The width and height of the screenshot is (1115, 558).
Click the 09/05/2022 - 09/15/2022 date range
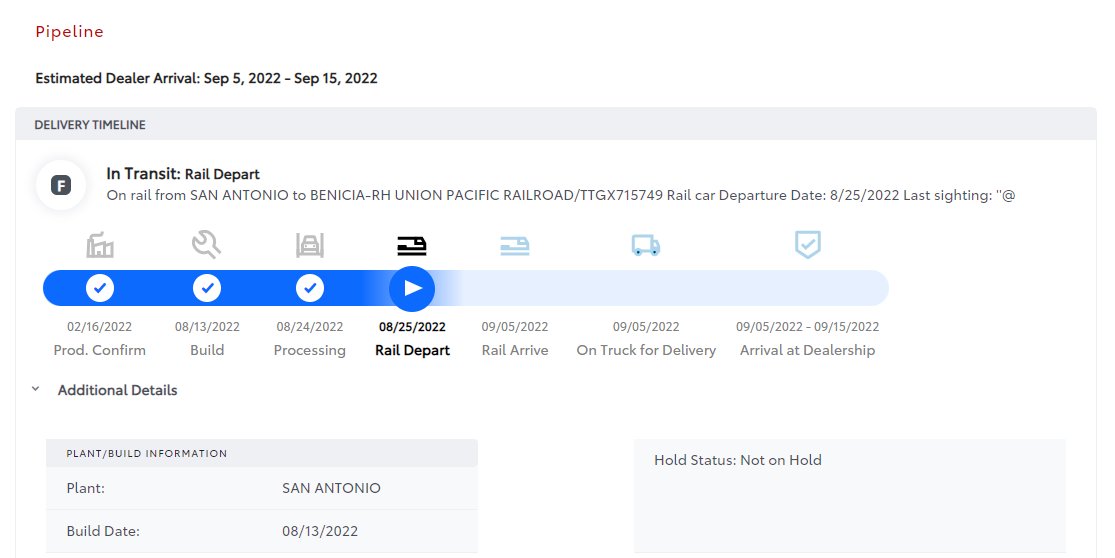point(808,327)
